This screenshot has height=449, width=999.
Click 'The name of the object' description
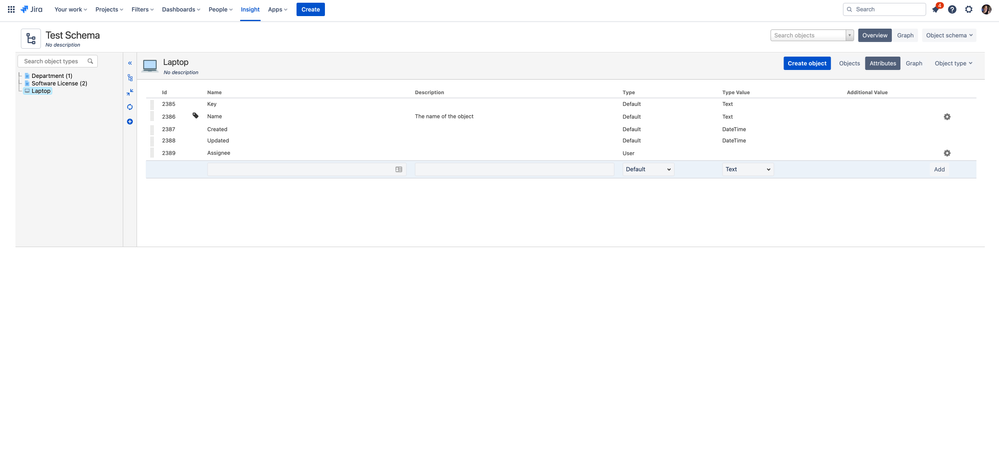pos(444,117)
